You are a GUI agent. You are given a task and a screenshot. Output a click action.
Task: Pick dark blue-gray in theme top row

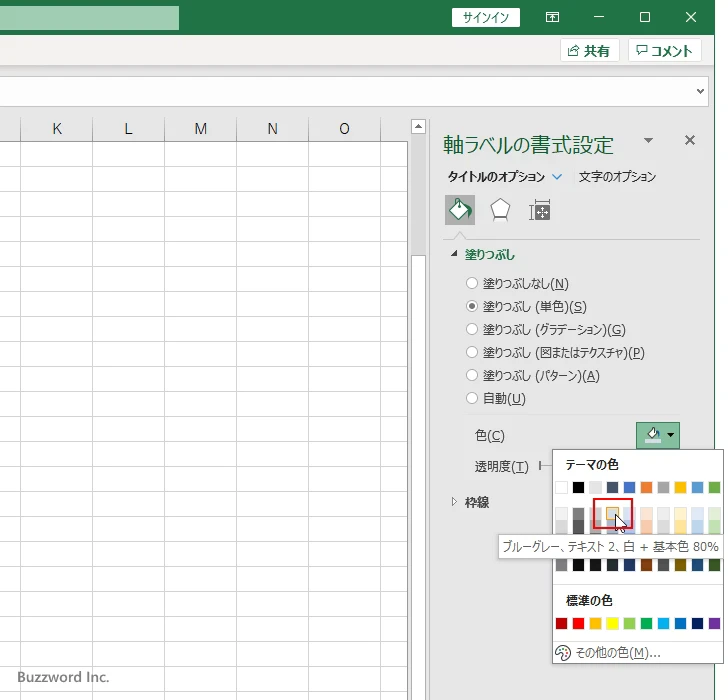612,487
